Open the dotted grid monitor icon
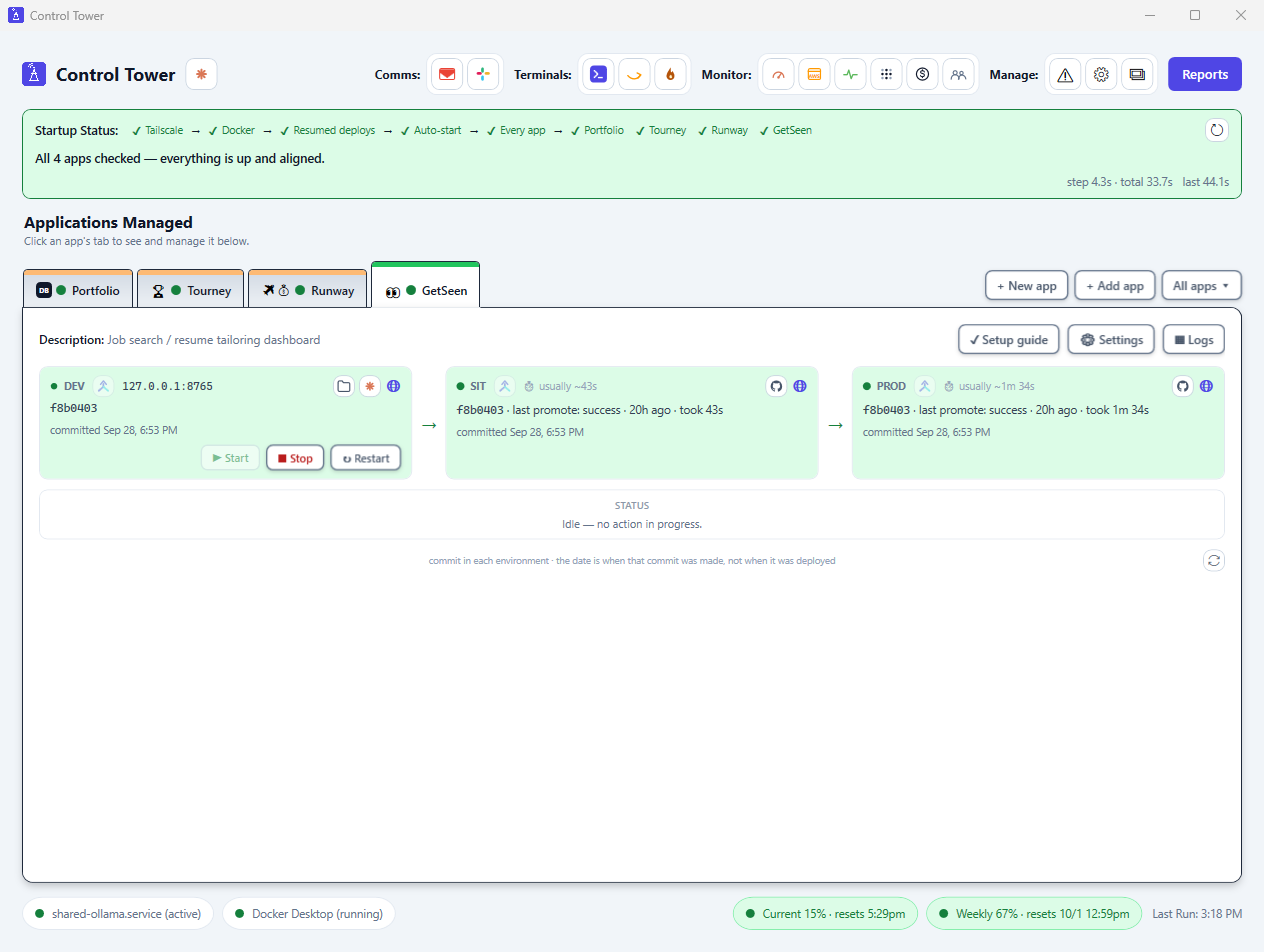Viewport: 1264px width, 952px height. tap(886, 74)
